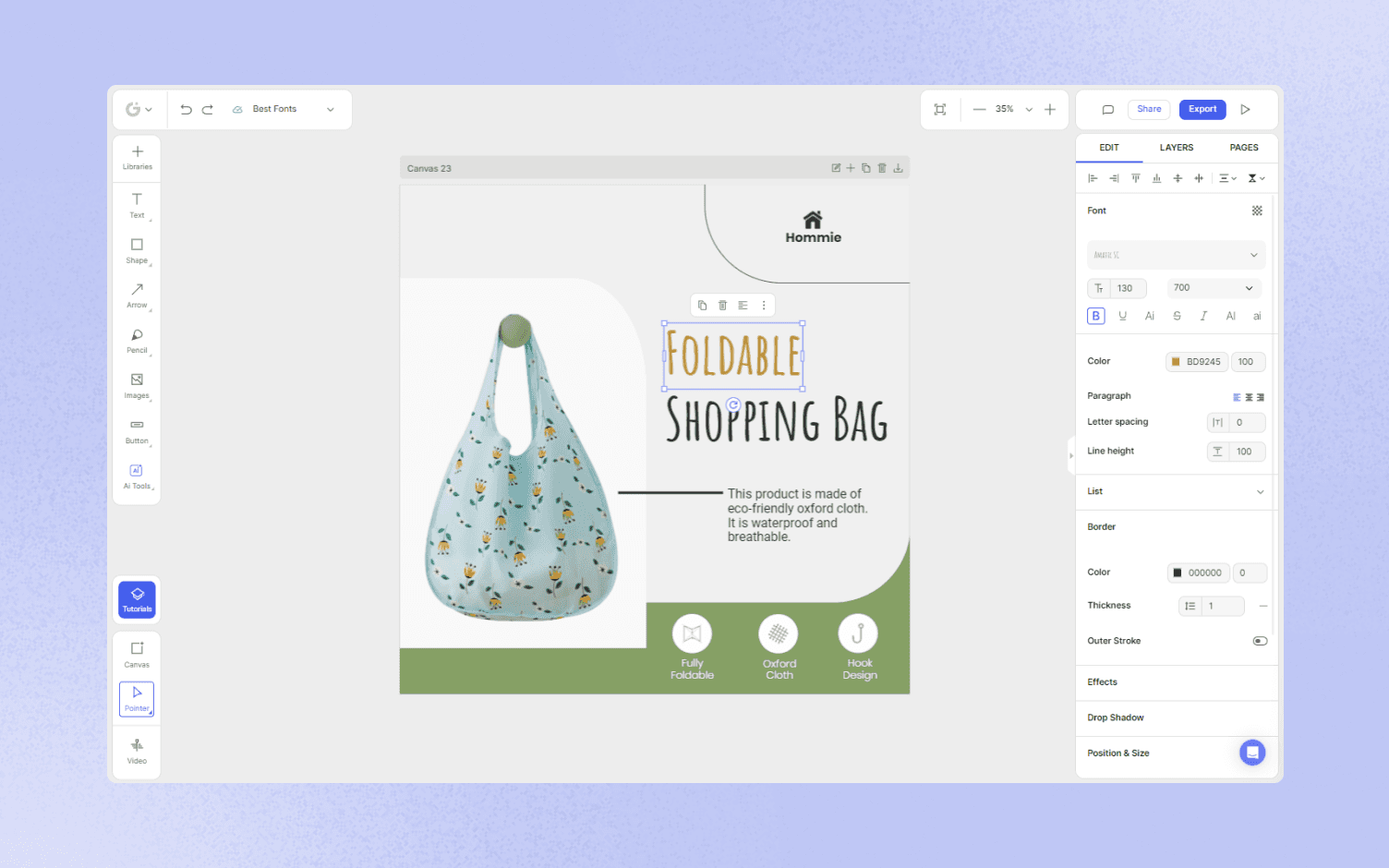Toggle italic formatting
1389x868 pixels.
[x=1203, y=316]
